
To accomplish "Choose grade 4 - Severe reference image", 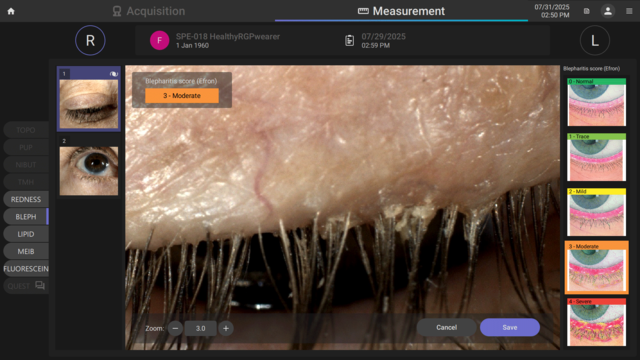I will [x=596, y=322].
